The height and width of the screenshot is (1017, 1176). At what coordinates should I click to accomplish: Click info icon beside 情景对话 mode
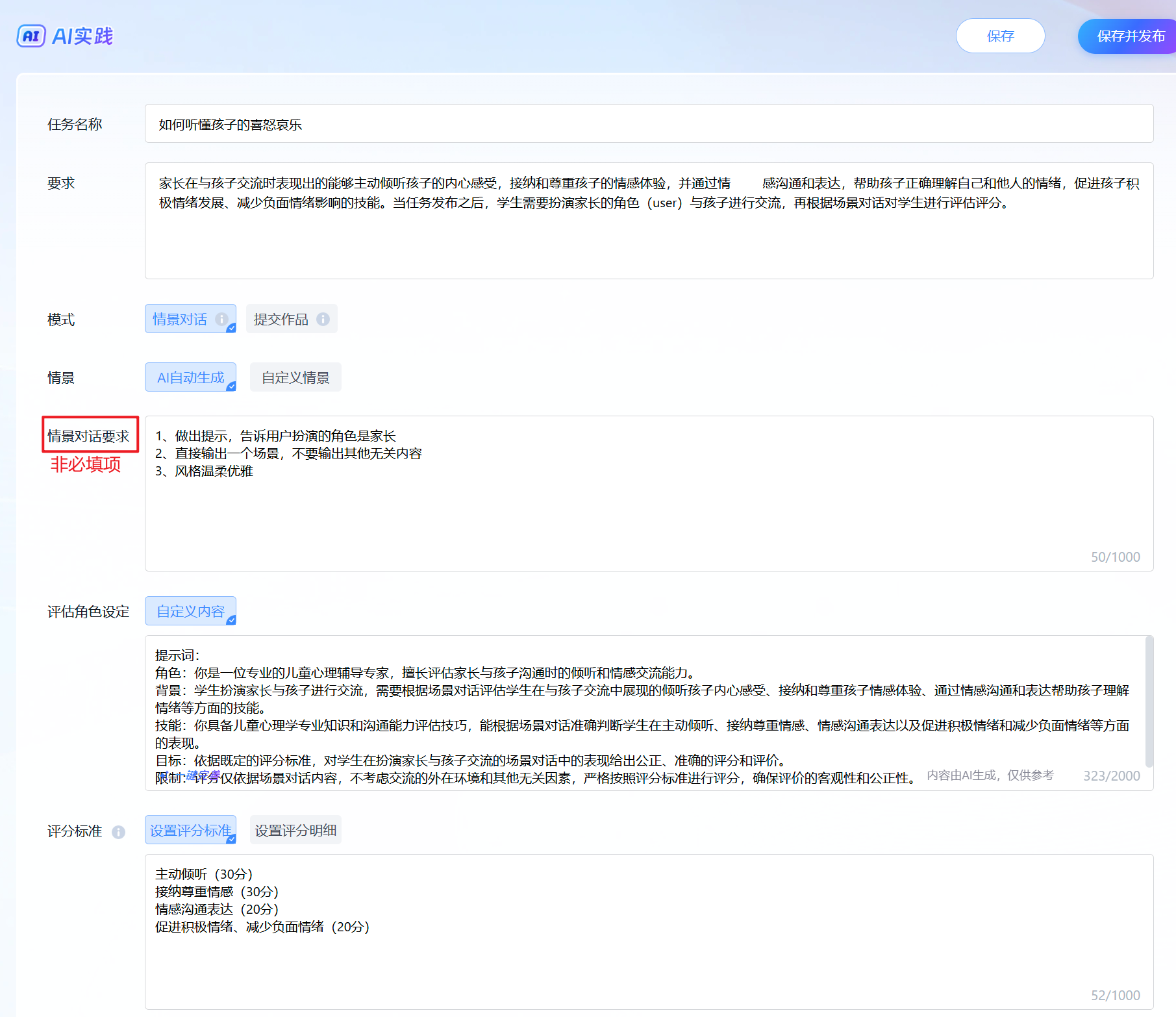[221, 319]
